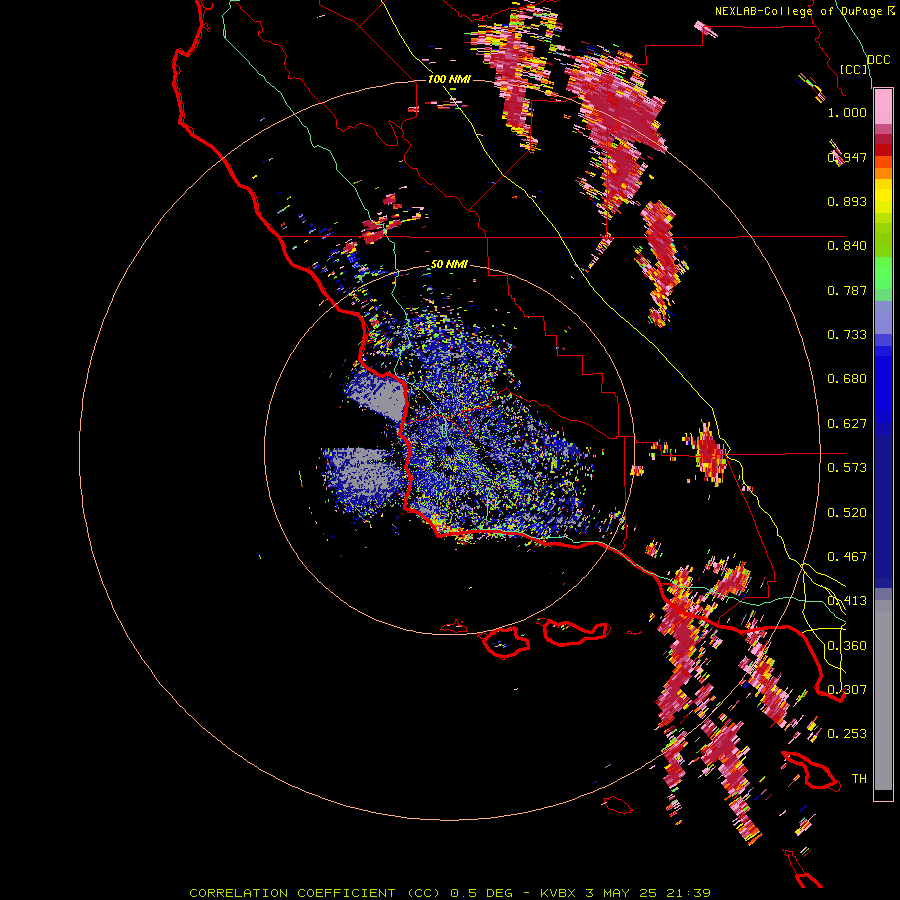
Task: Click the bright green segment of the color bar
Action: pos(883,273)
